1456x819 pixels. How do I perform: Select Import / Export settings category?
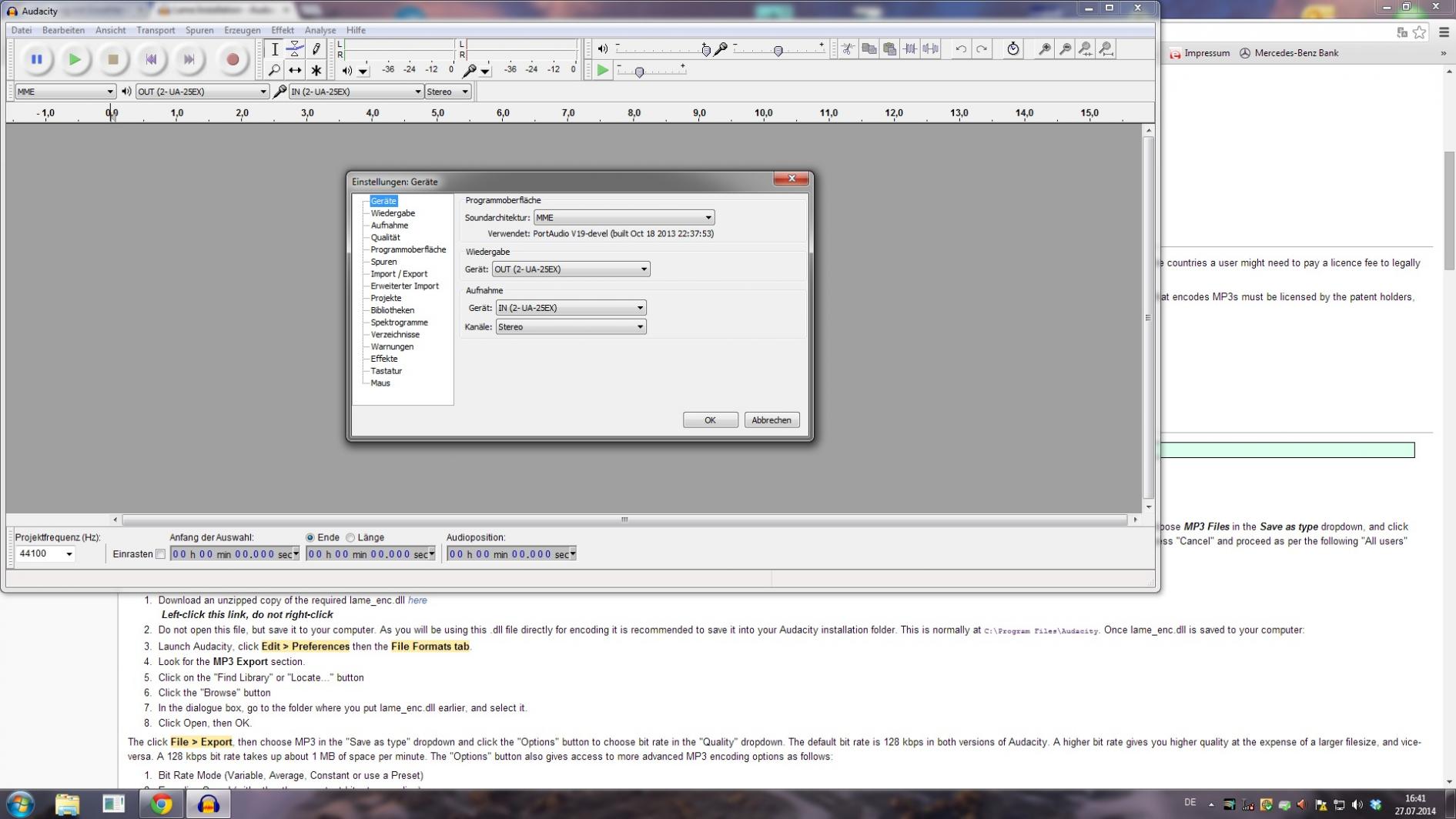point(399,274)
